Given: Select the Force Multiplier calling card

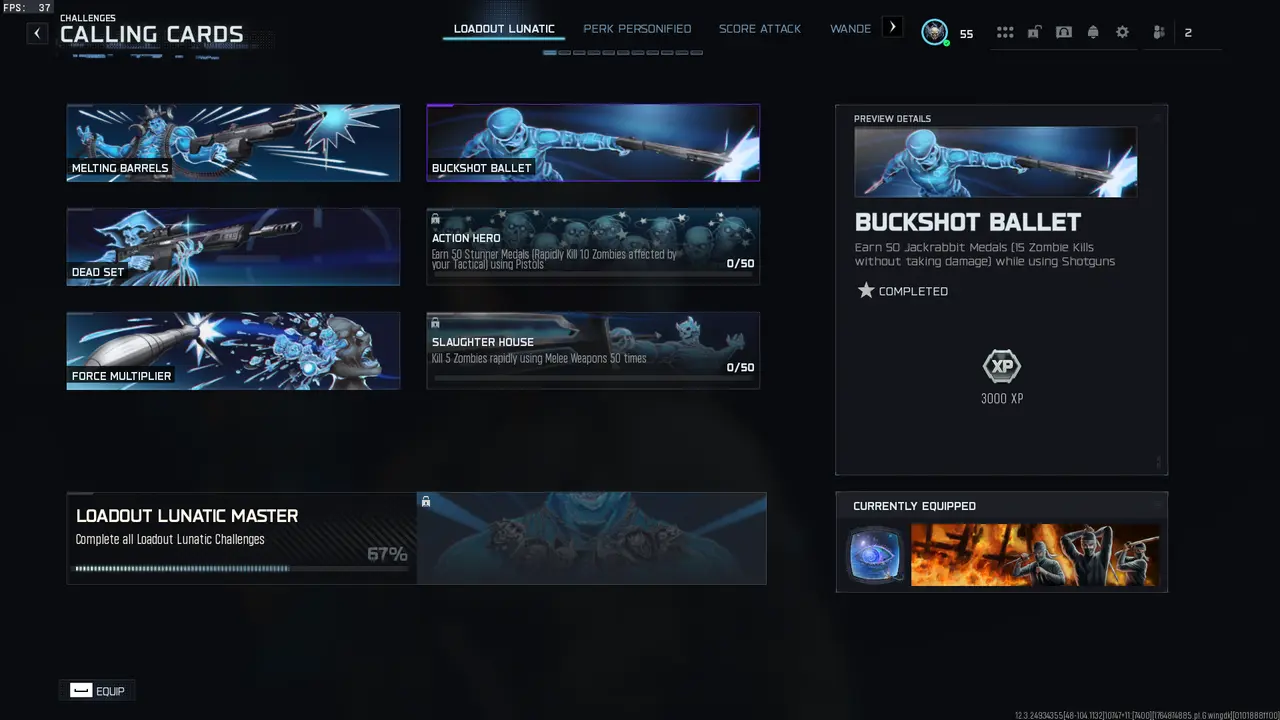Looking at the screenshot, I should pyautogui.click(x=233, y=351).
